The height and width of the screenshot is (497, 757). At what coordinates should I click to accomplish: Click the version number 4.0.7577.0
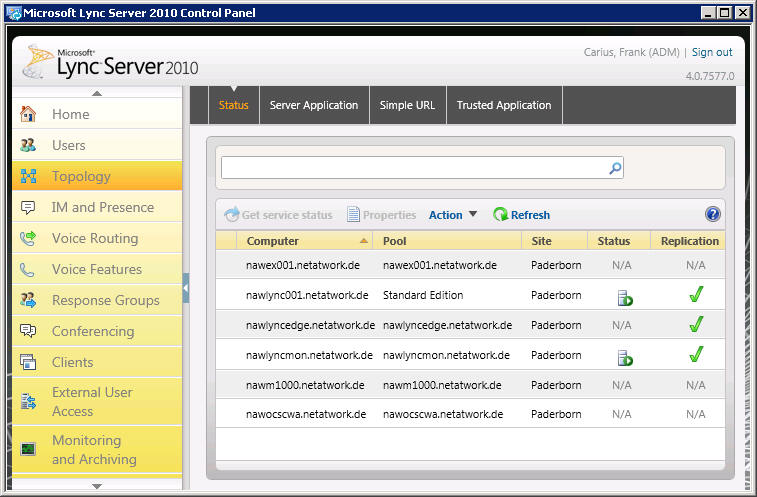pos(710,76)
